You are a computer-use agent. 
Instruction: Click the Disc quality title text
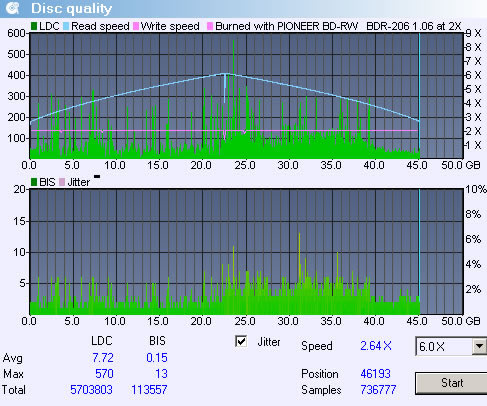pos(71,9)
